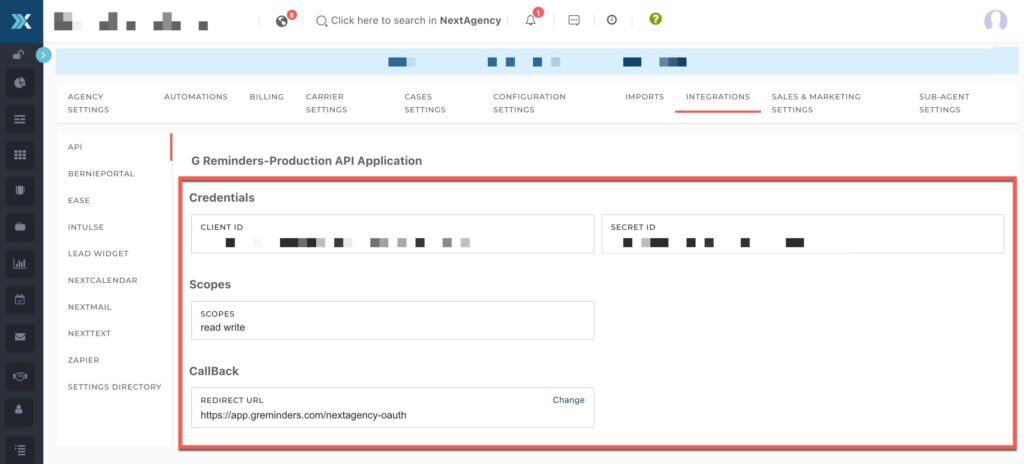Switch to the Automations tab
The height and width of the screenshot is (464, 1024).
pos(195,97)
